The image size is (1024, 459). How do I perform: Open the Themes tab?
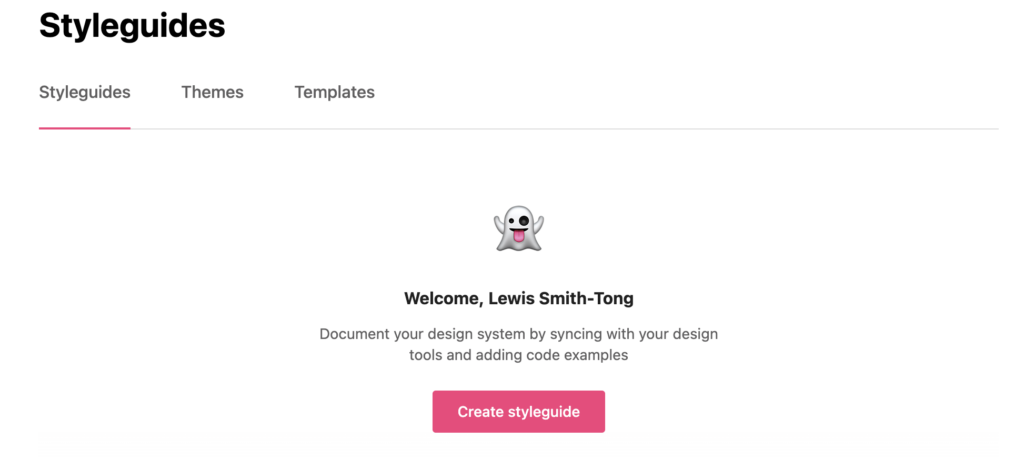point(212,92)
